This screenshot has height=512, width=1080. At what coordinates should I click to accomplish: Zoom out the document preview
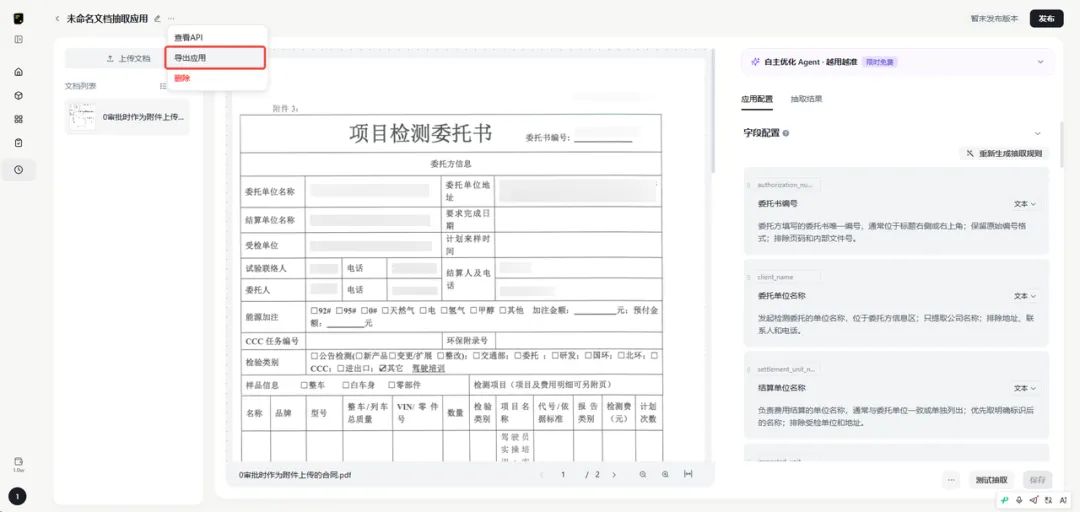click(x=643, y=475)
